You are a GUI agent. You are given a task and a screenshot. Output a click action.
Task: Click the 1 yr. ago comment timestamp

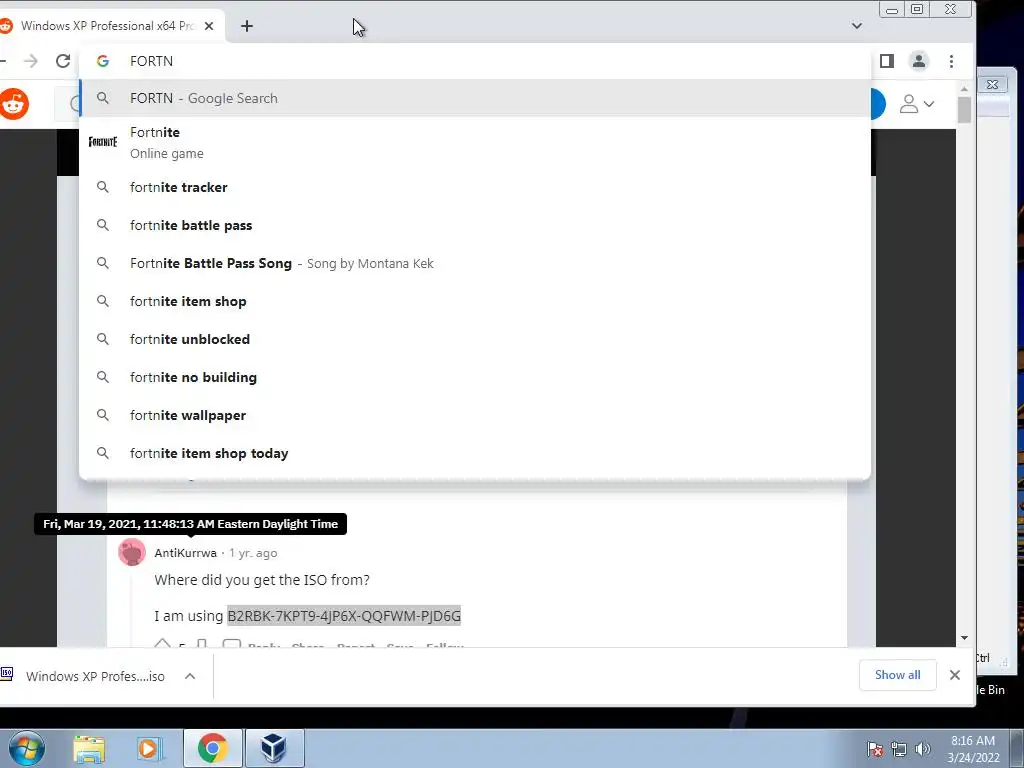click(253, 553)
